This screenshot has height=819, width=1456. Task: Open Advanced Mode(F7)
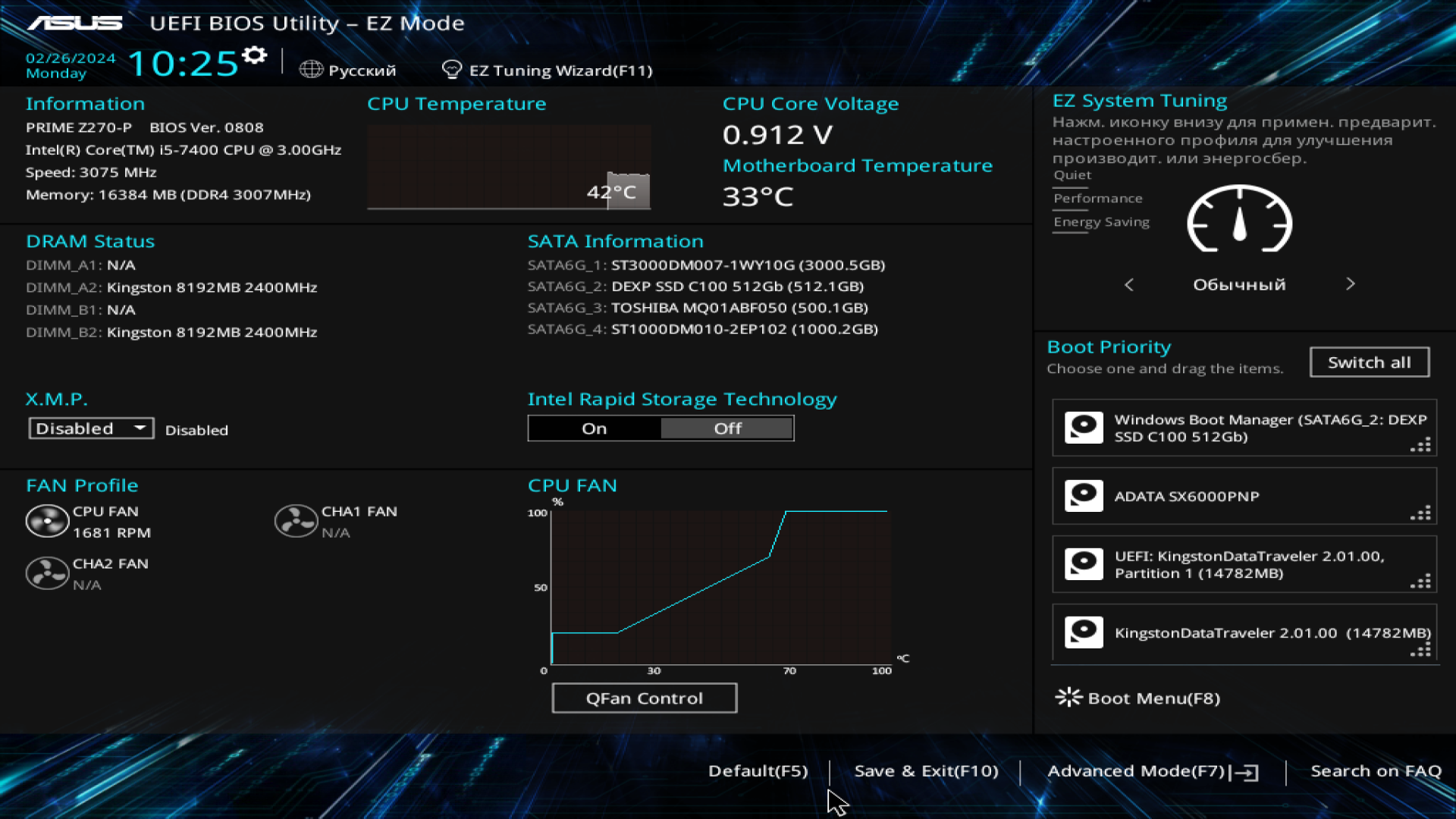[x=1152, y=771]
